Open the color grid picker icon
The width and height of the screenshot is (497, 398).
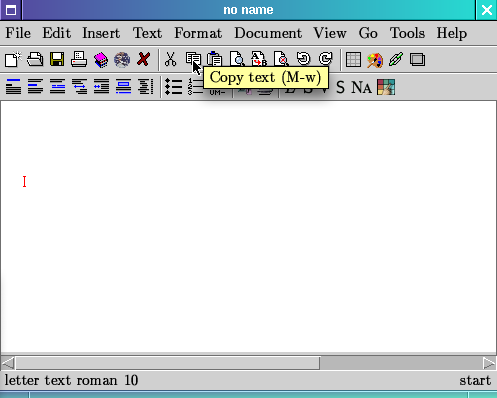(386, 87)
